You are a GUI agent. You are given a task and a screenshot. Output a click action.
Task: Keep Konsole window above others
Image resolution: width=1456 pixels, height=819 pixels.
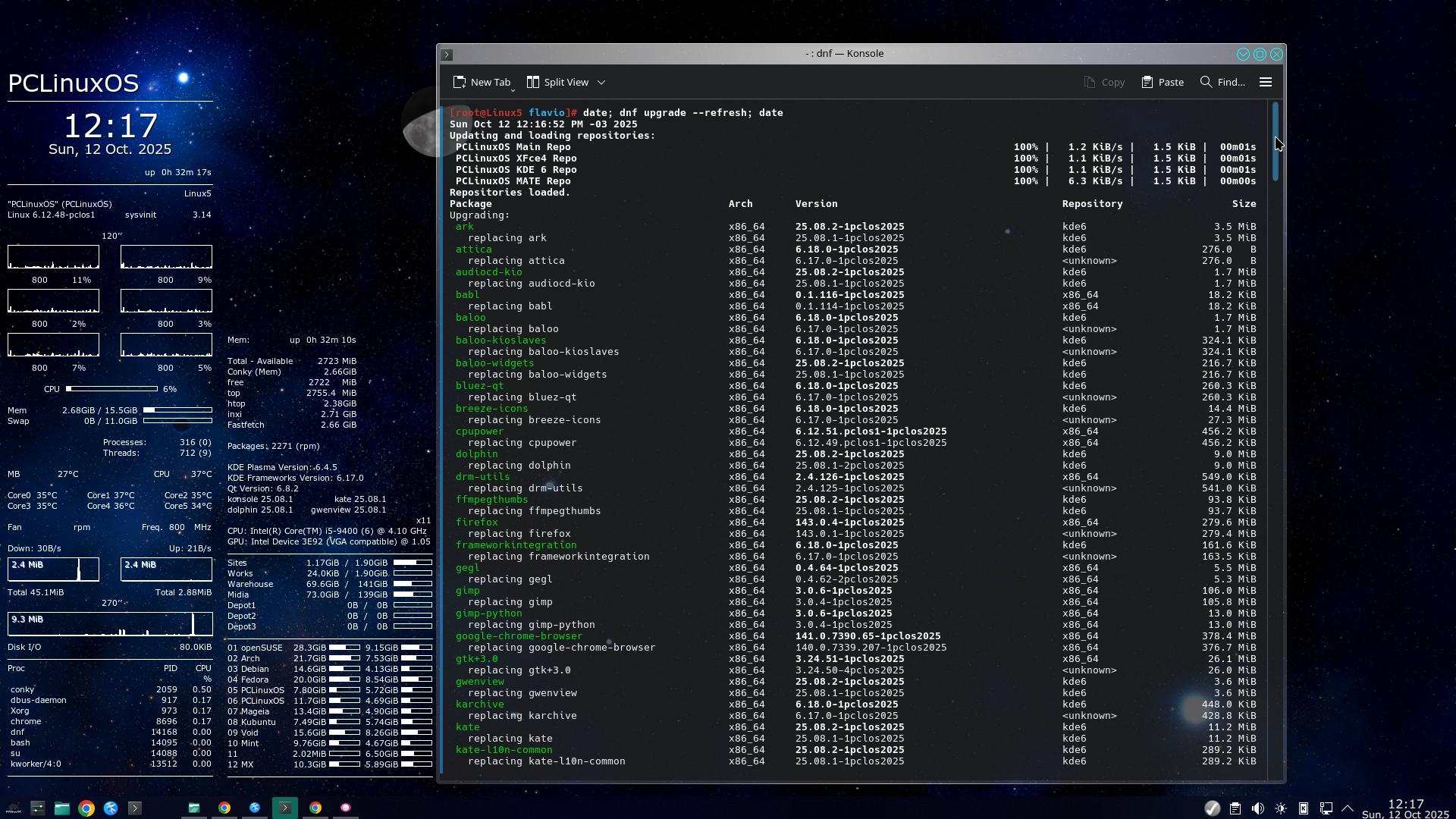coord(1243,55)
